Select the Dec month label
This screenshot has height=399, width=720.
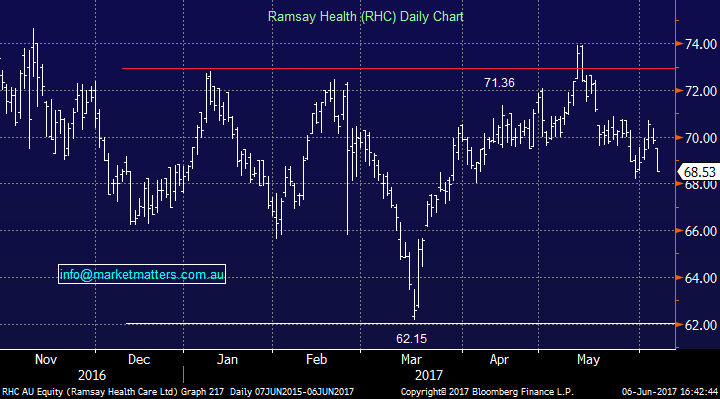click(x=139, y=359)
